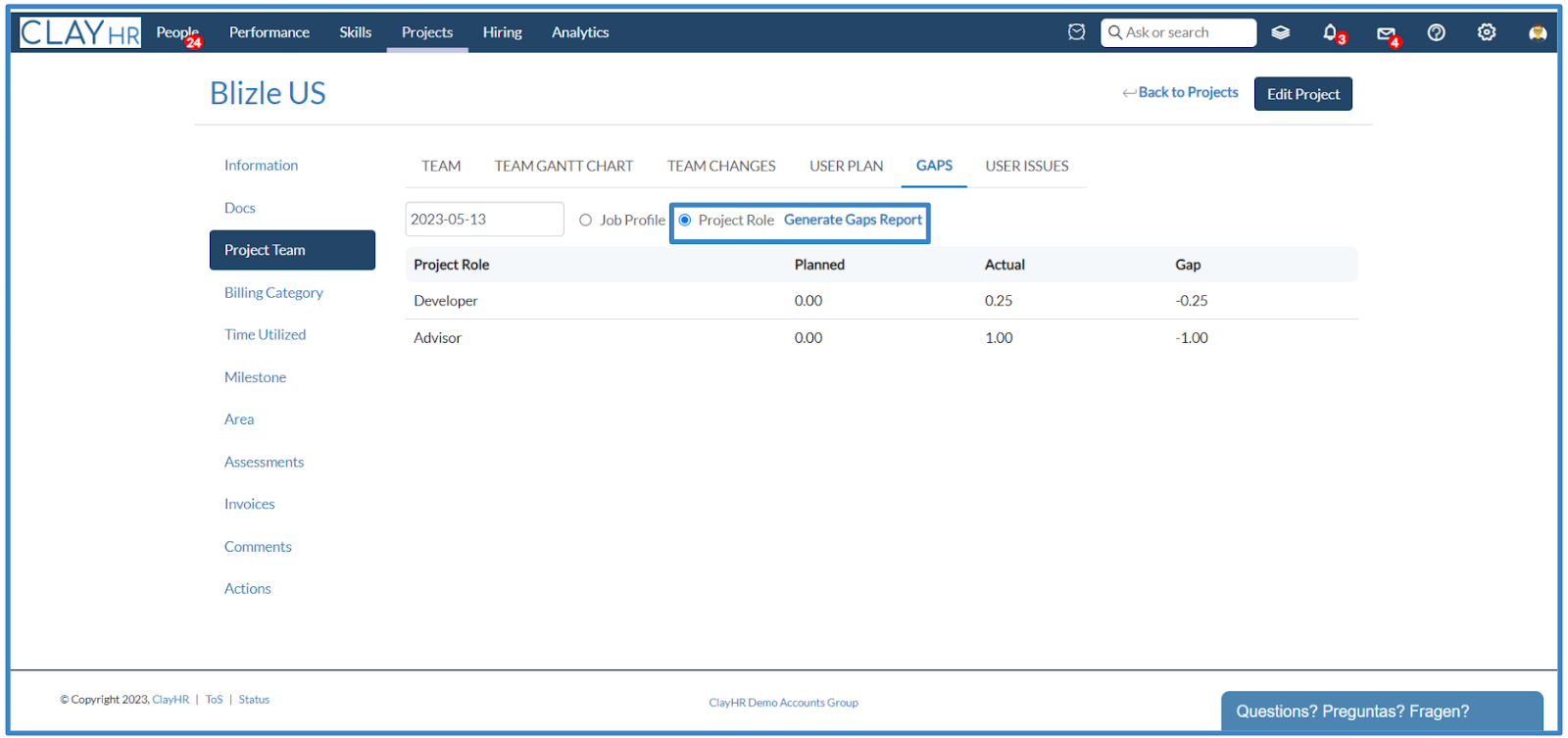Image resolution: width=1568 pixels, height=738 pixels.
Task: Click the Advisor row name
Action: coord(437,338)
